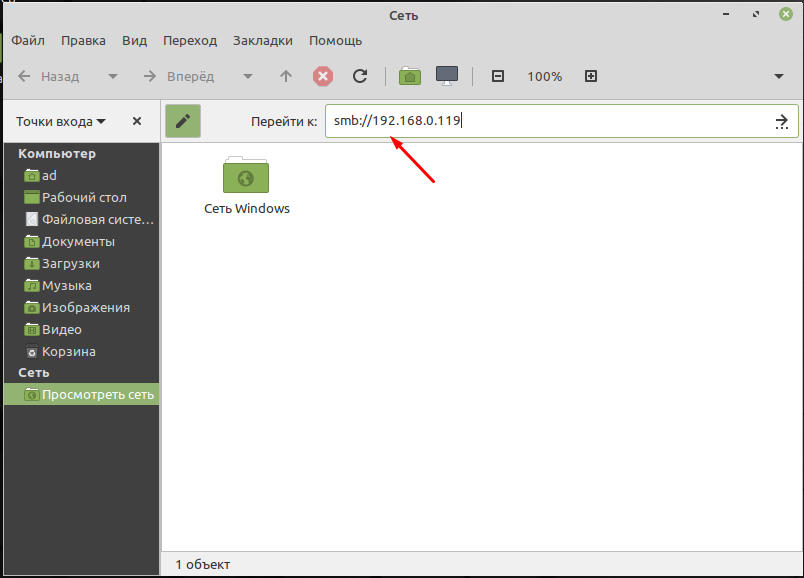This screenshot has height=578, width=804.
Task: Collapse the Сеть sidebar section header
Action: tap(34, 373)
